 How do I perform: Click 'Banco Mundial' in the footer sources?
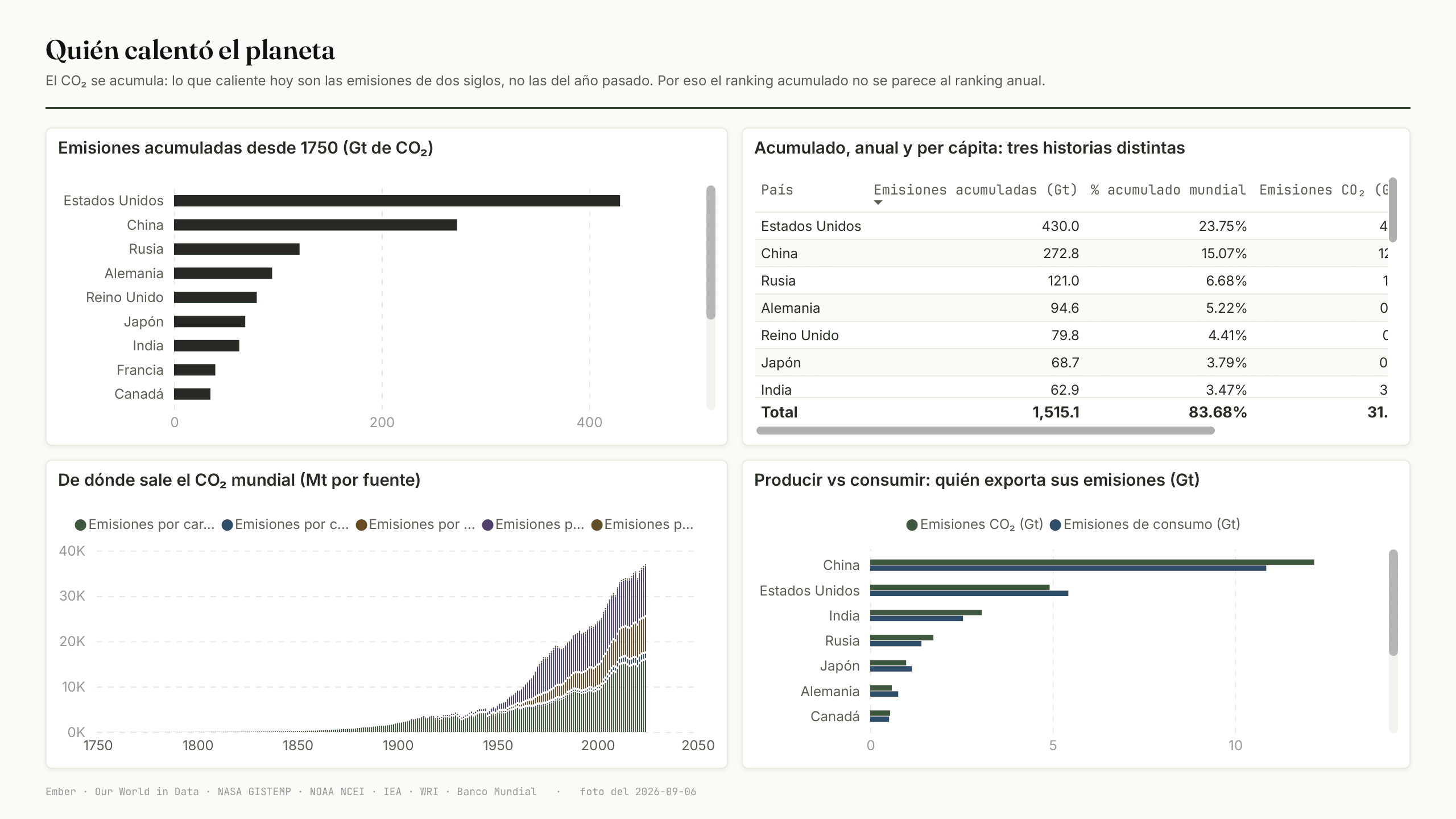click(x=497, y=792)
